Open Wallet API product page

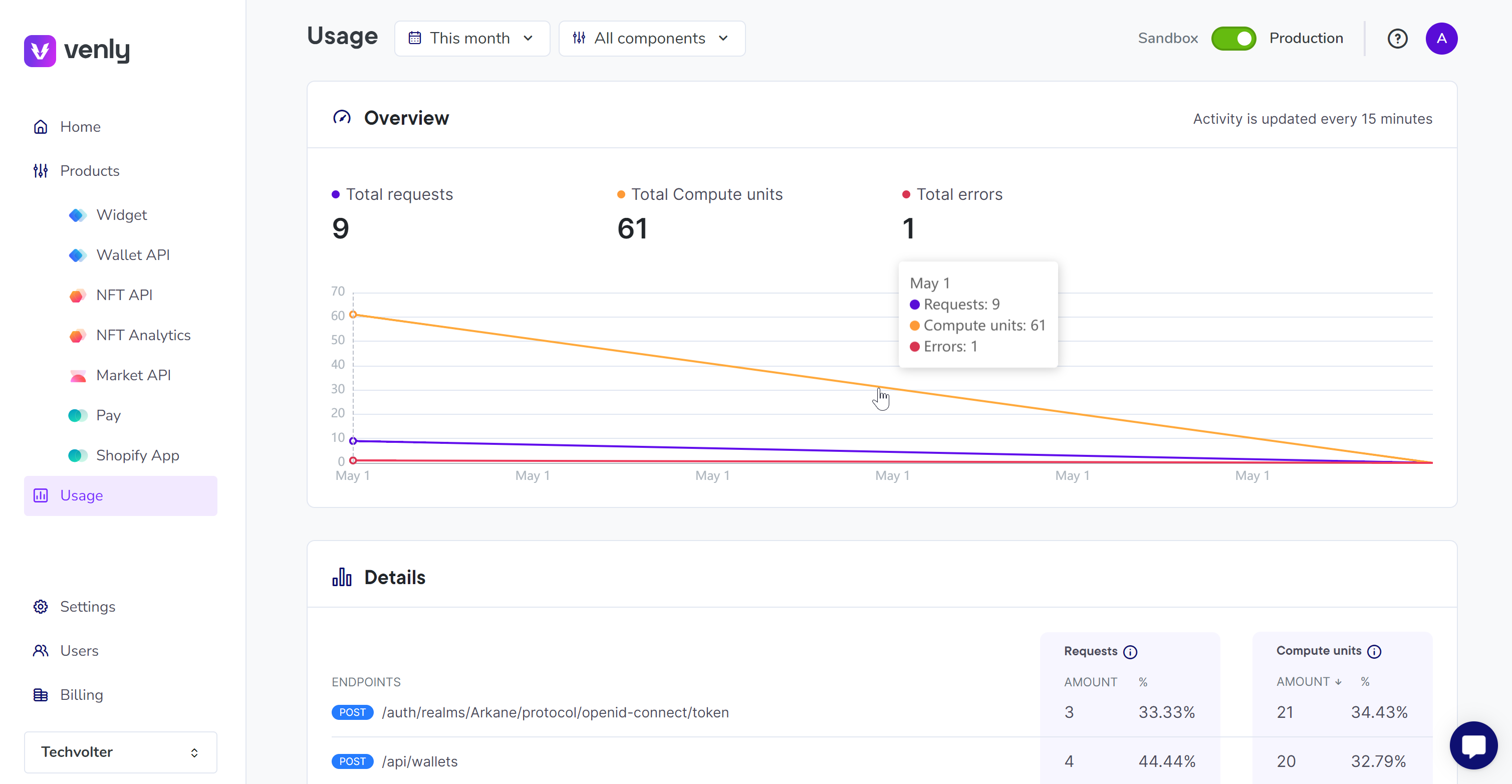133,254
